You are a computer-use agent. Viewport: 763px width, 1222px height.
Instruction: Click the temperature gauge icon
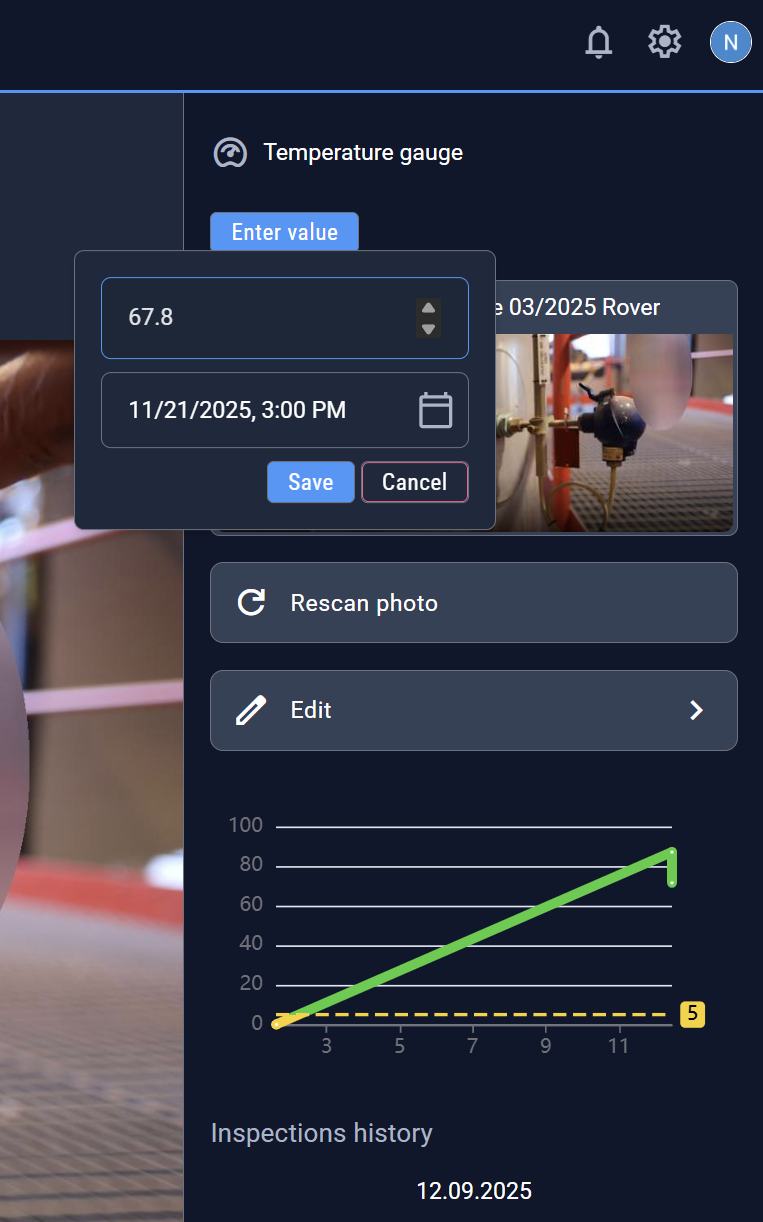point(231,153)
